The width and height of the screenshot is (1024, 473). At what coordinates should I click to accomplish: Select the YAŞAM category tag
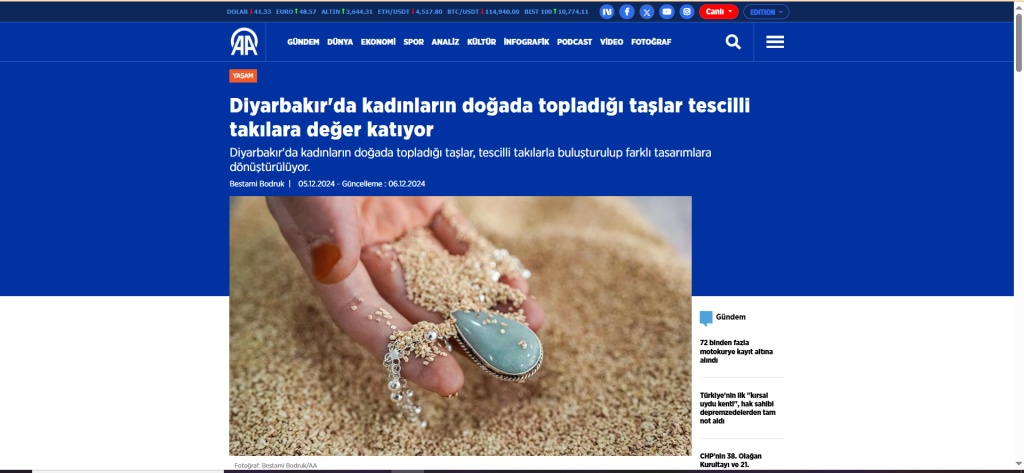pos(243,76)
